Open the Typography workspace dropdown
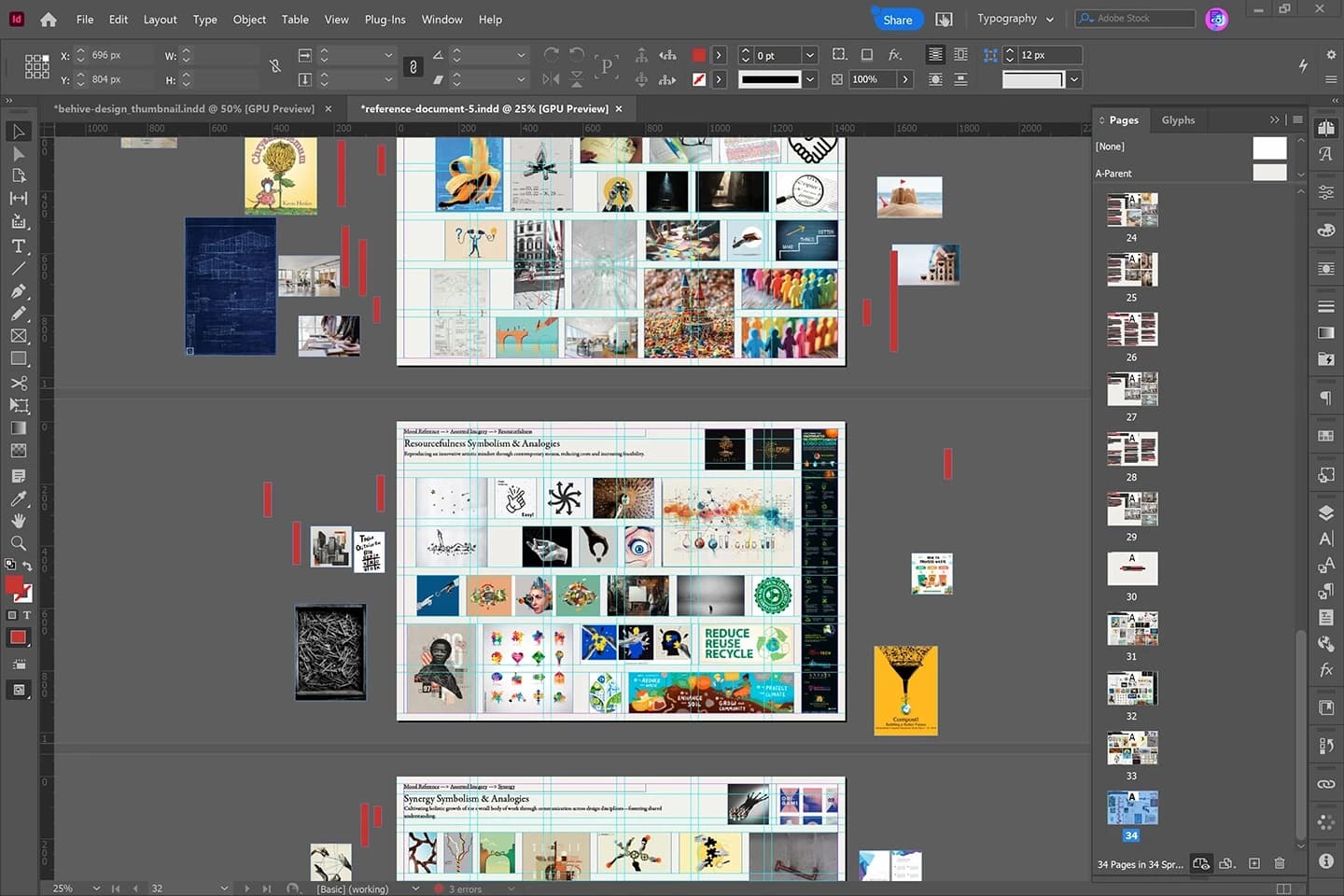Viewport: 1344px width, 896px height. click(x=1015, y=19)
